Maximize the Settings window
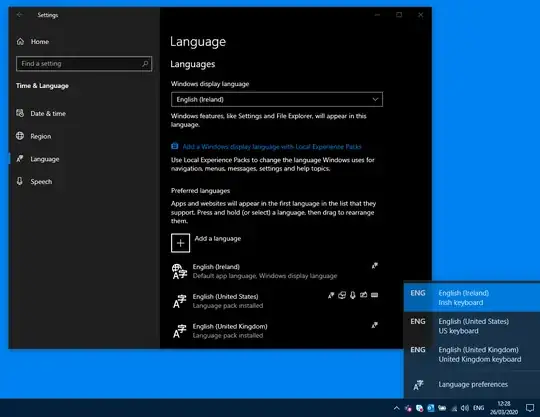 tap(399, 15)
